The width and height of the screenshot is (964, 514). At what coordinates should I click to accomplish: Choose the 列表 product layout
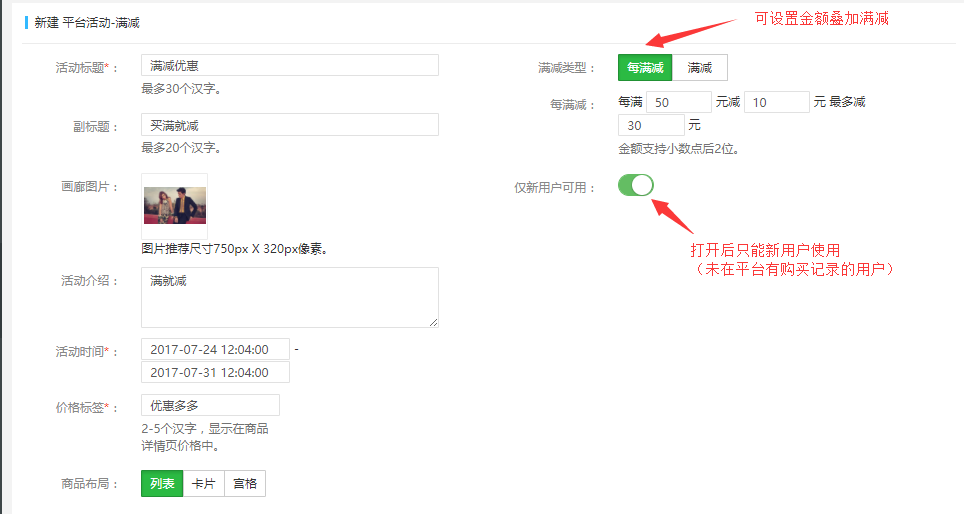[162, 484]
